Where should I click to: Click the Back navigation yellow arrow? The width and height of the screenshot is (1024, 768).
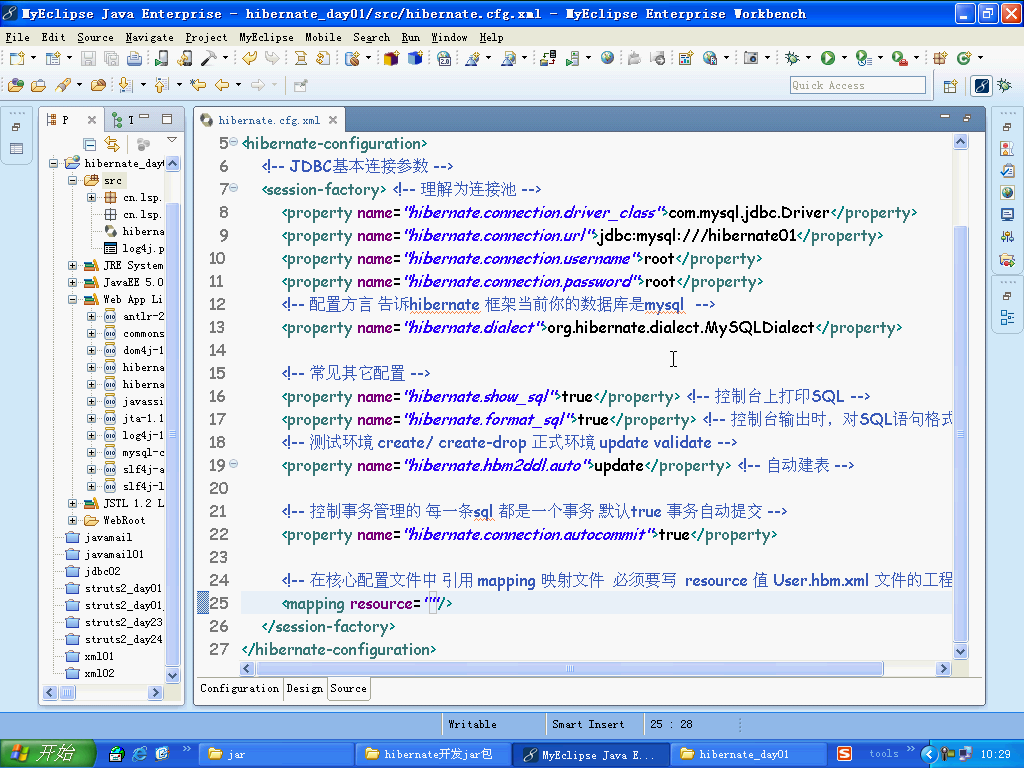(222, 85)
